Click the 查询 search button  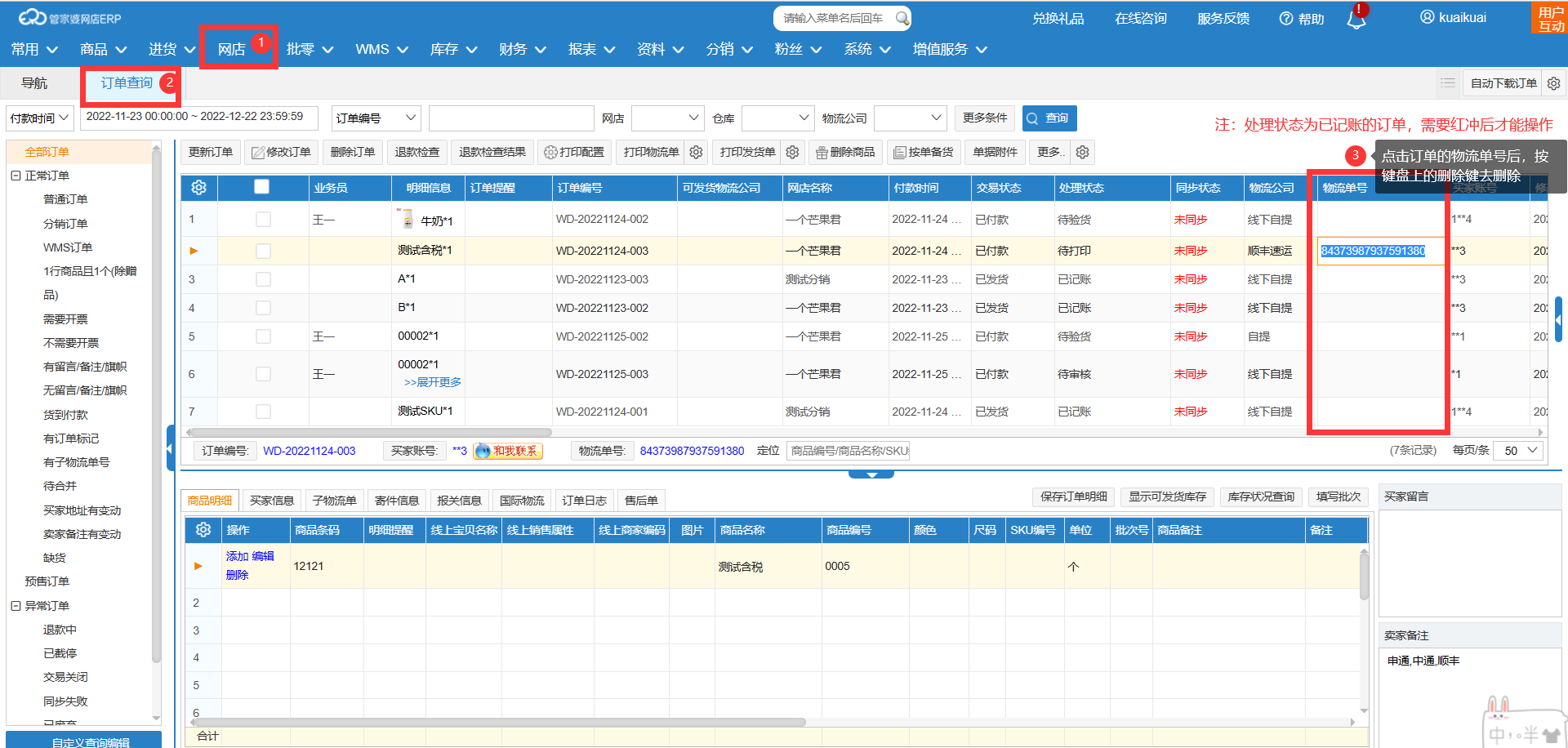(1049, 118)
